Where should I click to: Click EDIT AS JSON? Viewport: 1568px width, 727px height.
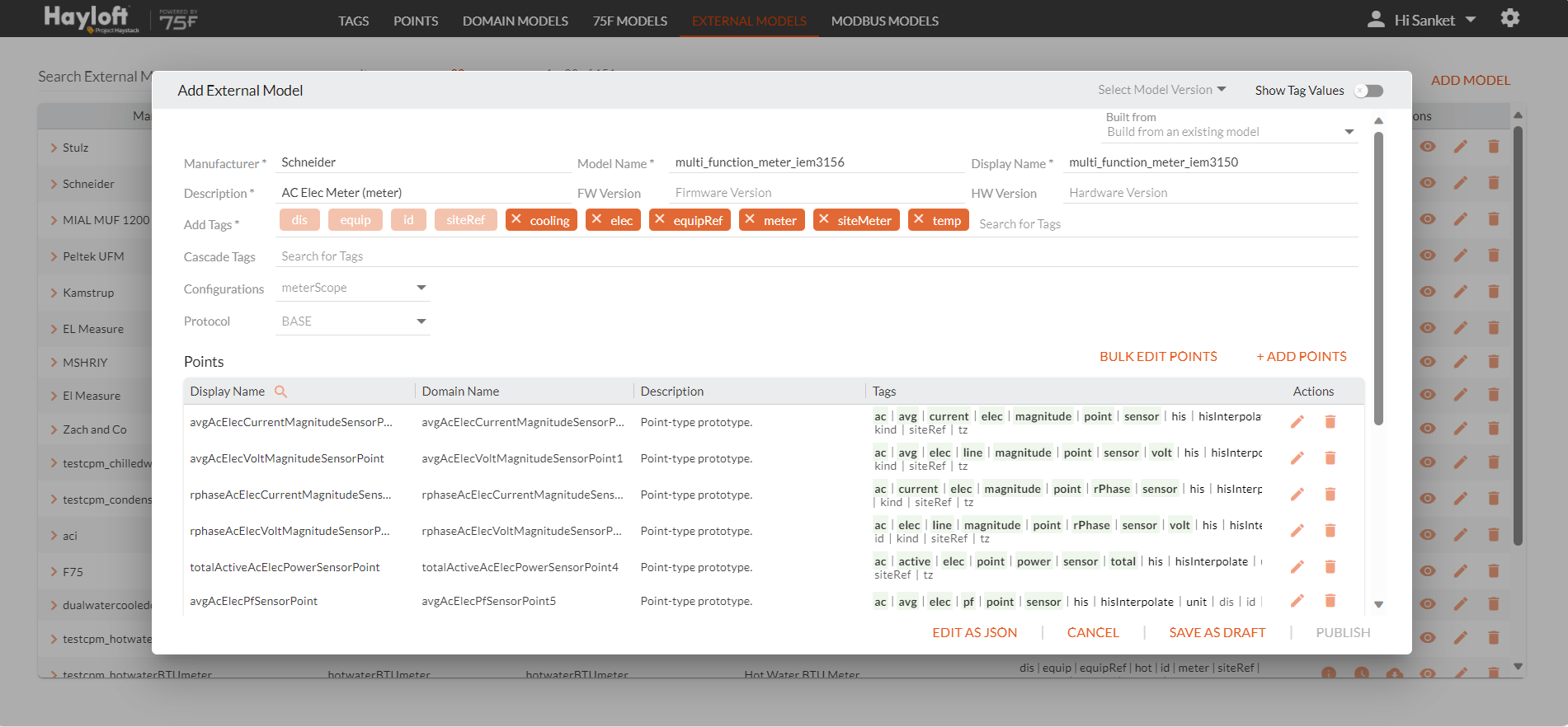tap(975, 632)
